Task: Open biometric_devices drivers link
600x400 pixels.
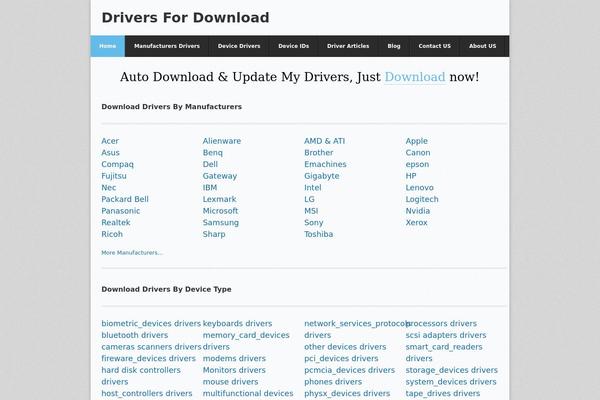Action: pos(151,323)
